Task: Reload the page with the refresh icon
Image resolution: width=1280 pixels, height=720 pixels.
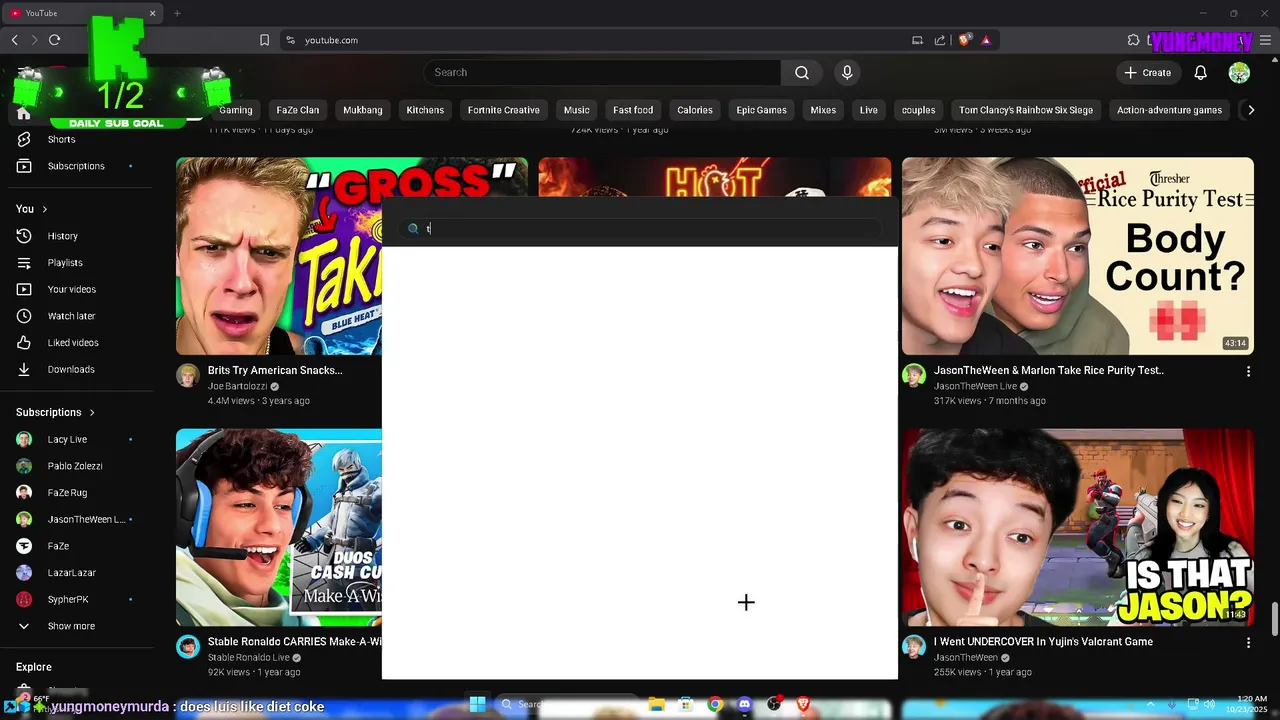Action: pyautogui.click(x=54, y=40)
